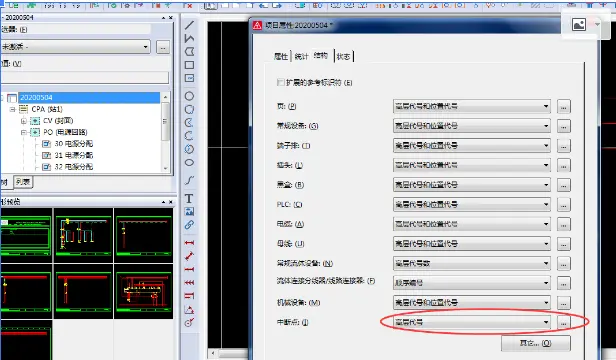Select the Sector drawing tool
This screenshot has height=360, width=616.
coord(189,149)
